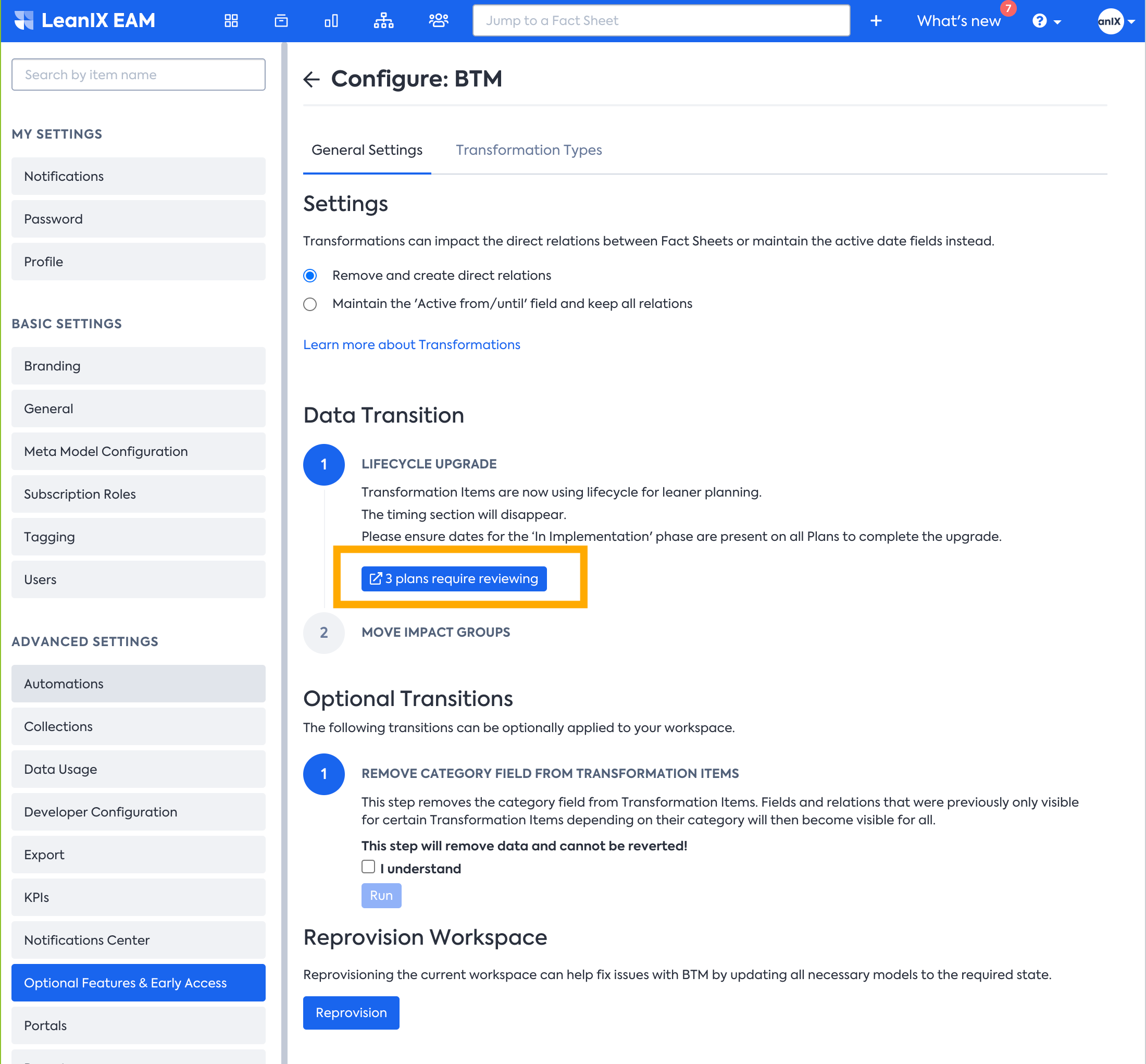
Task: Expand step 2 Move Impact Groups
Action: point(435,632)
